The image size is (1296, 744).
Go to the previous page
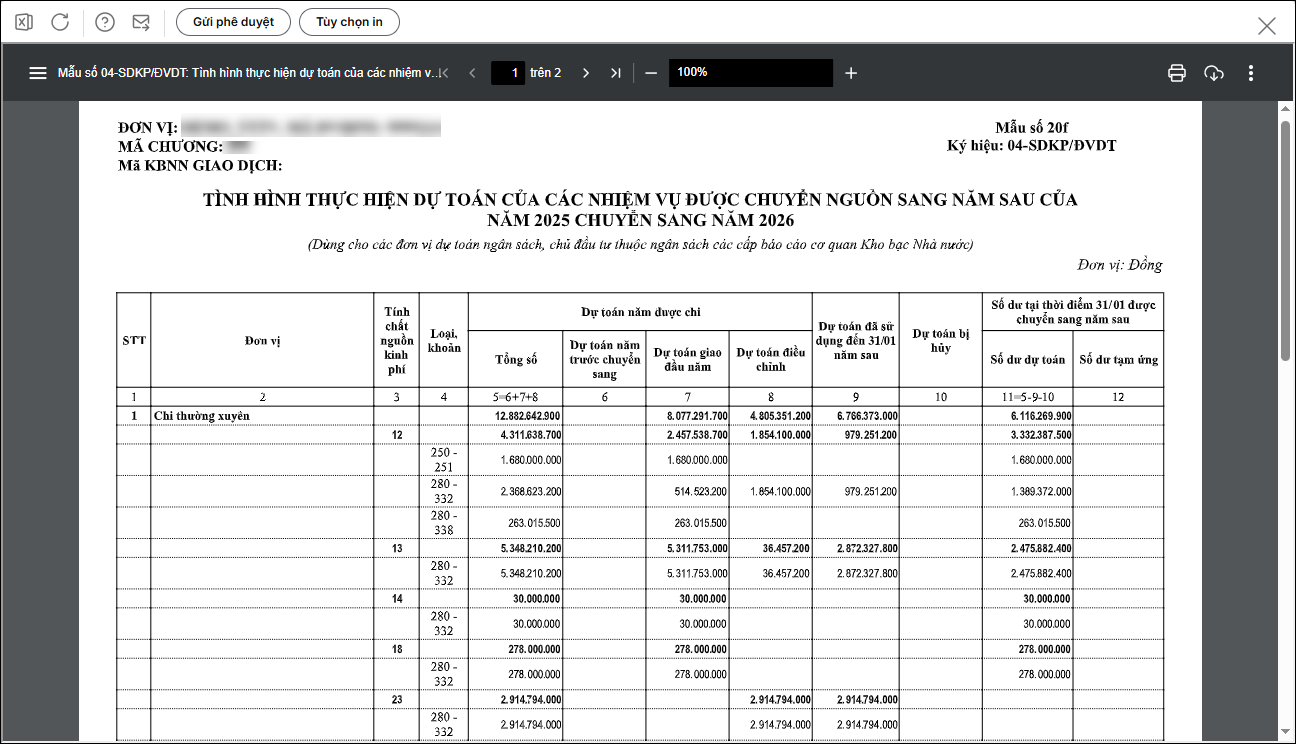tap(472, 73)
